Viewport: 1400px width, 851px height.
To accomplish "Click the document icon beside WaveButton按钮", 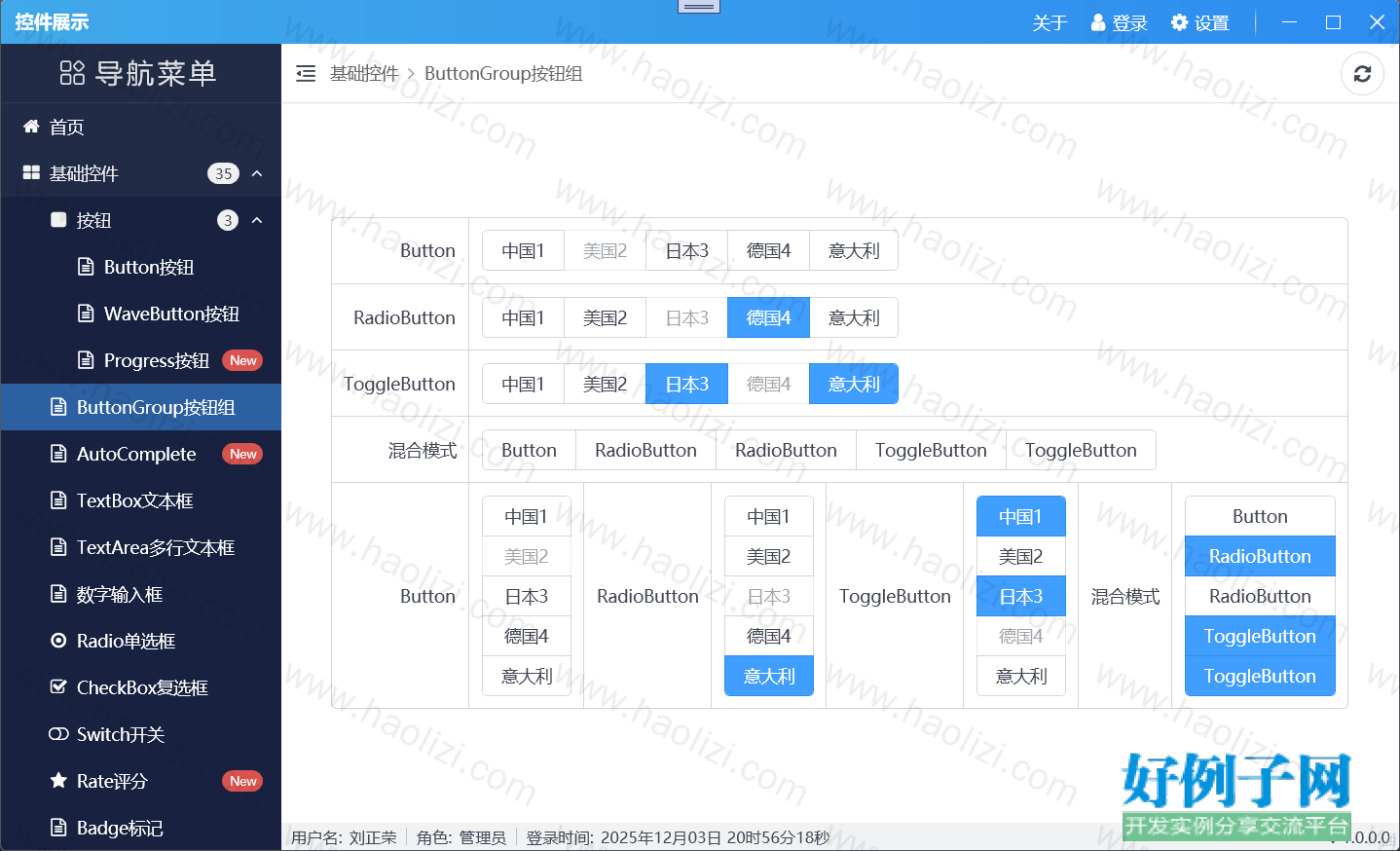I will tap(86, 314).
